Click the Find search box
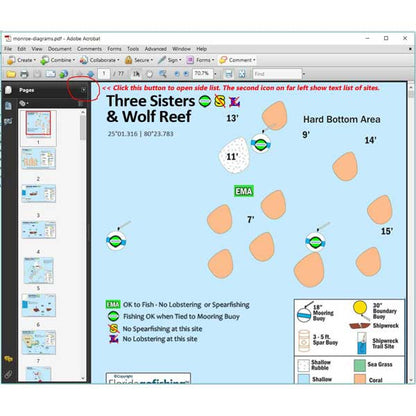 (277, 74)
